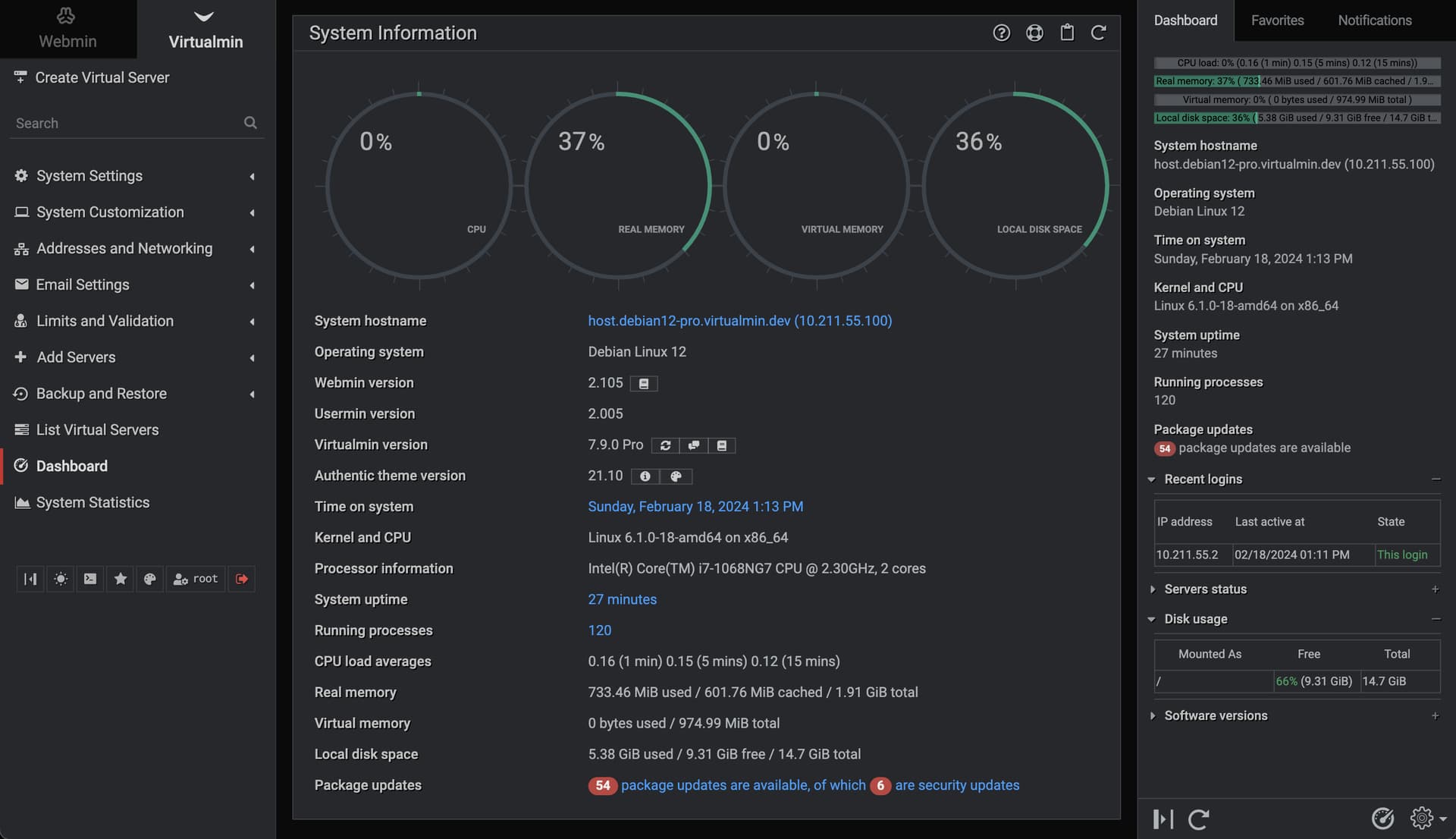Focus the Search input field

point(127,123)
